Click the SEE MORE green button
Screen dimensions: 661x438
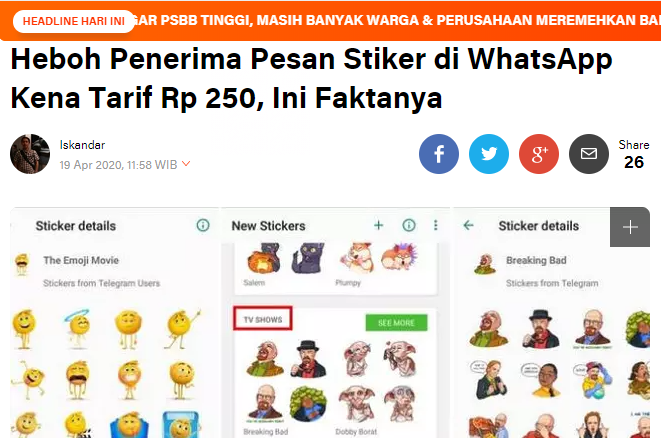click(x=396, y=323)
